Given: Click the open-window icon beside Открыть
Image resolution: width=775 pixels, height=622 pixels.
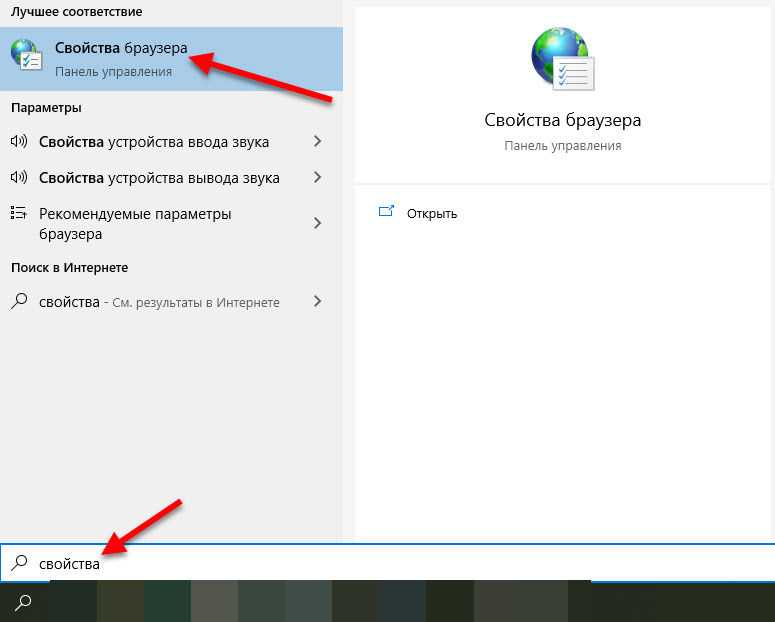Looking at the screenshot, I should pyautogui.click(x=386, y=213).
